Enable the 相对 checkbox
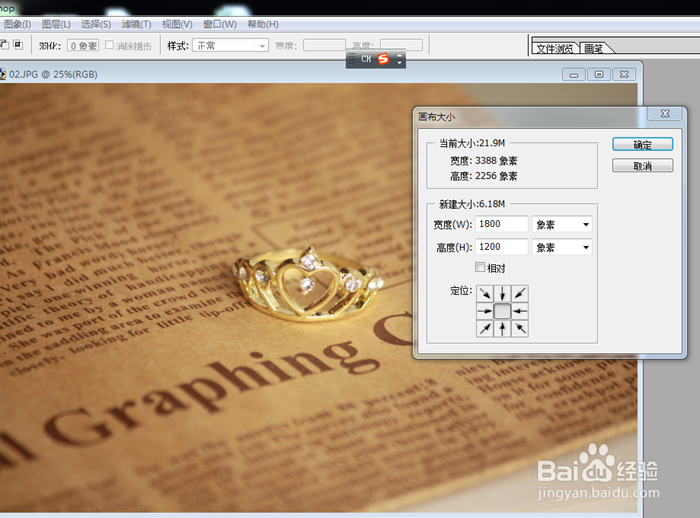Image resolution: width=700 pixels, height=518 pixels. [x=480, y=267]
